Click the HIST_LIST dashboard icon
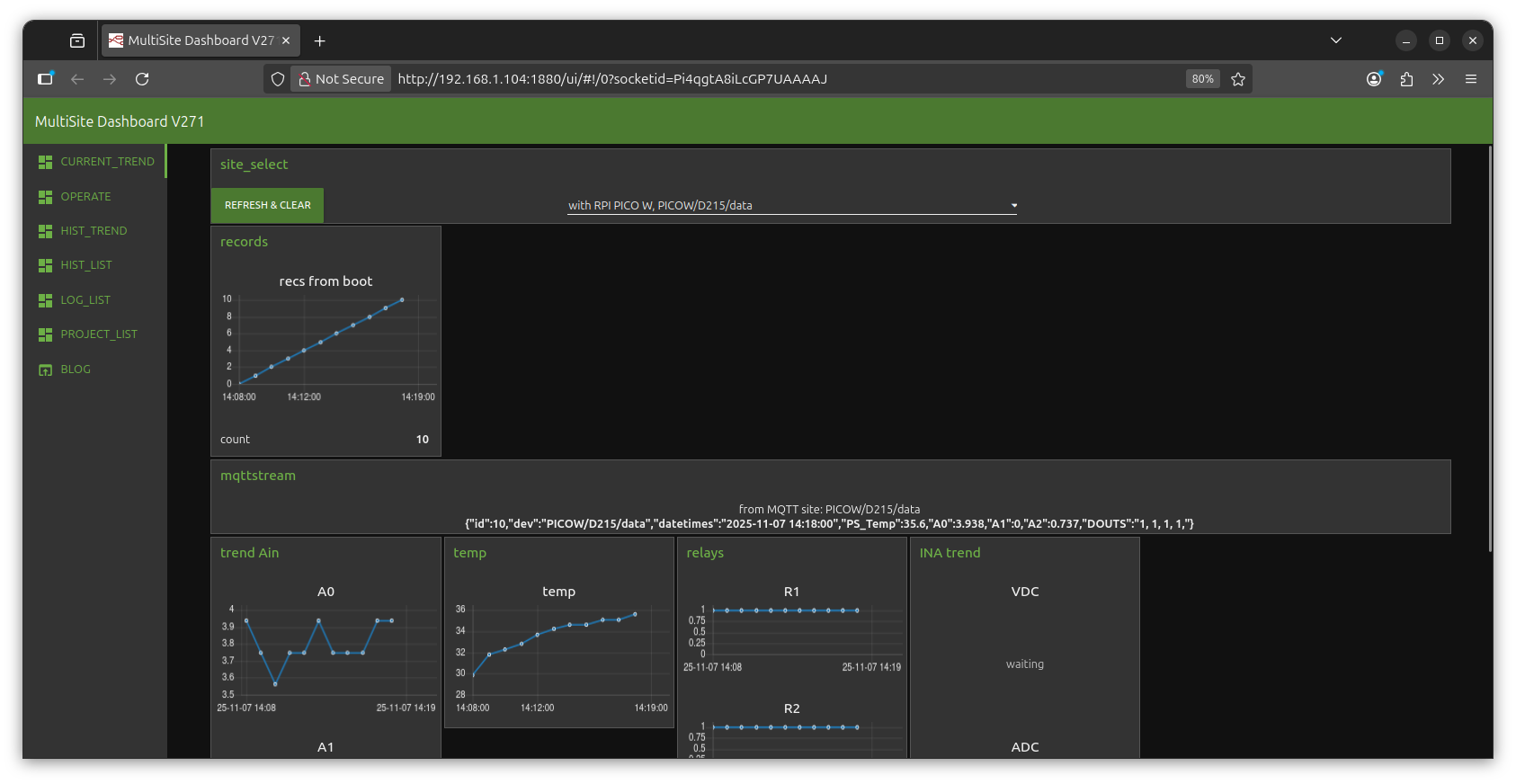The height and width of the screenshot is (784, 1516). (45, 265)
